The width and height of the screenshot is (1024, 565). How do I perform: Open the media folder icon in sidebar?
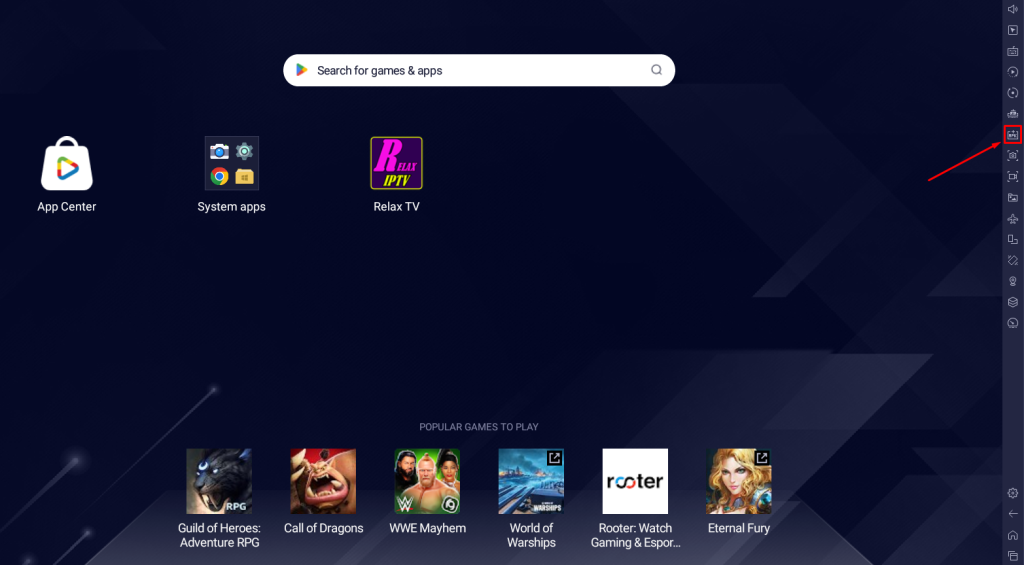point(1012,197)
